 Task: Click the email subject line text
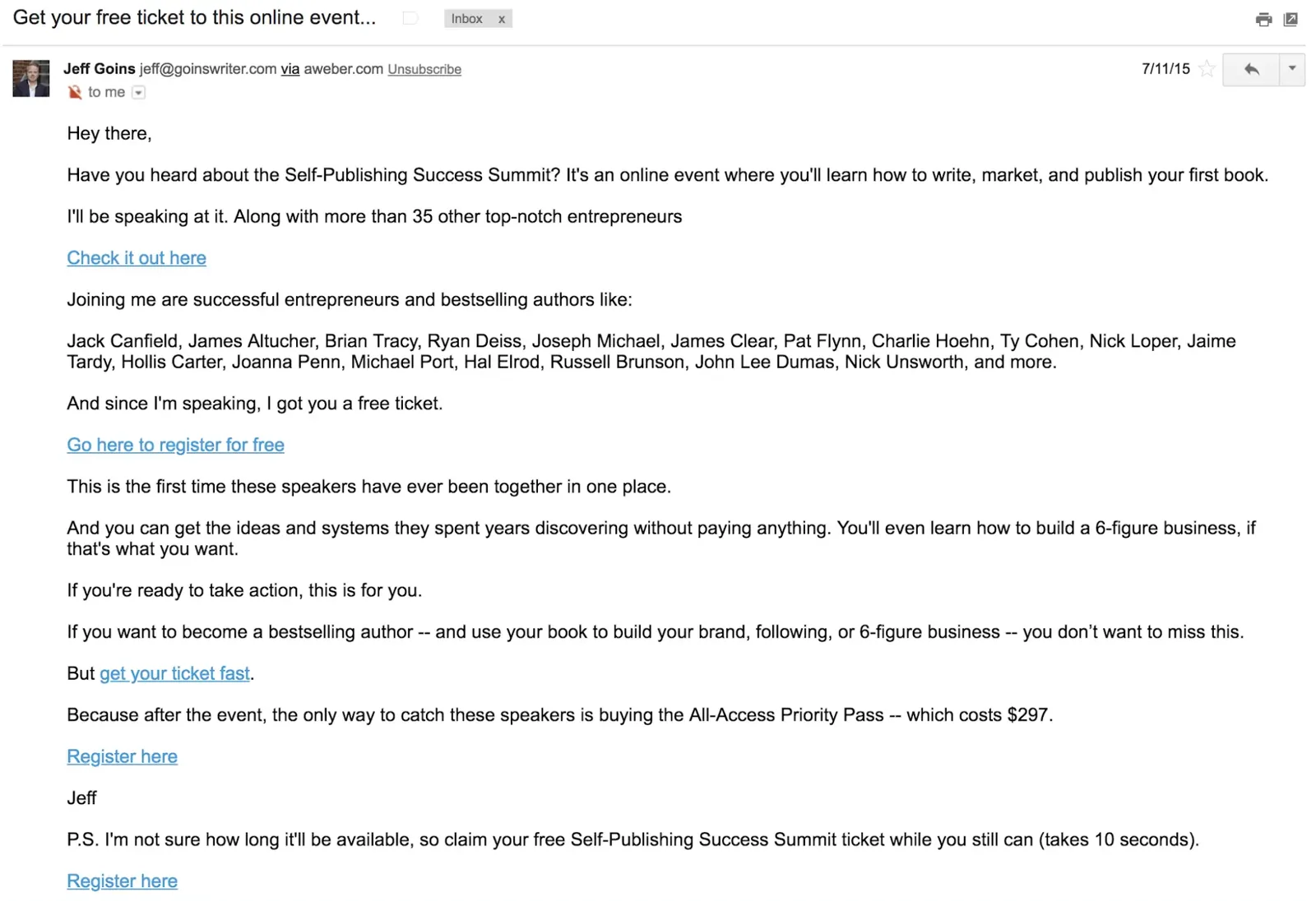tap(194, 18)
